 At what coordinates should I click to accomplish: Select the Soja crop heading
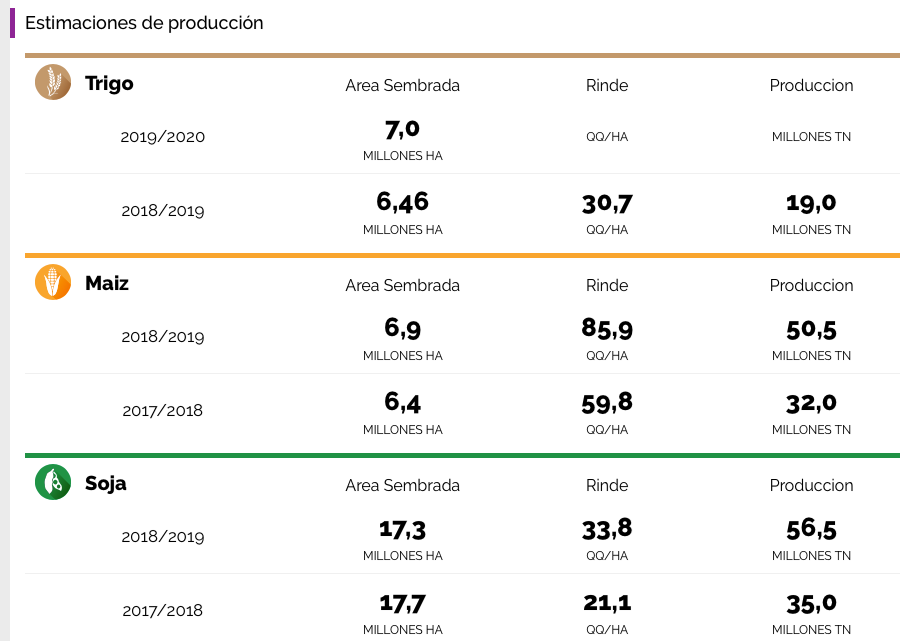pos(106,483)
